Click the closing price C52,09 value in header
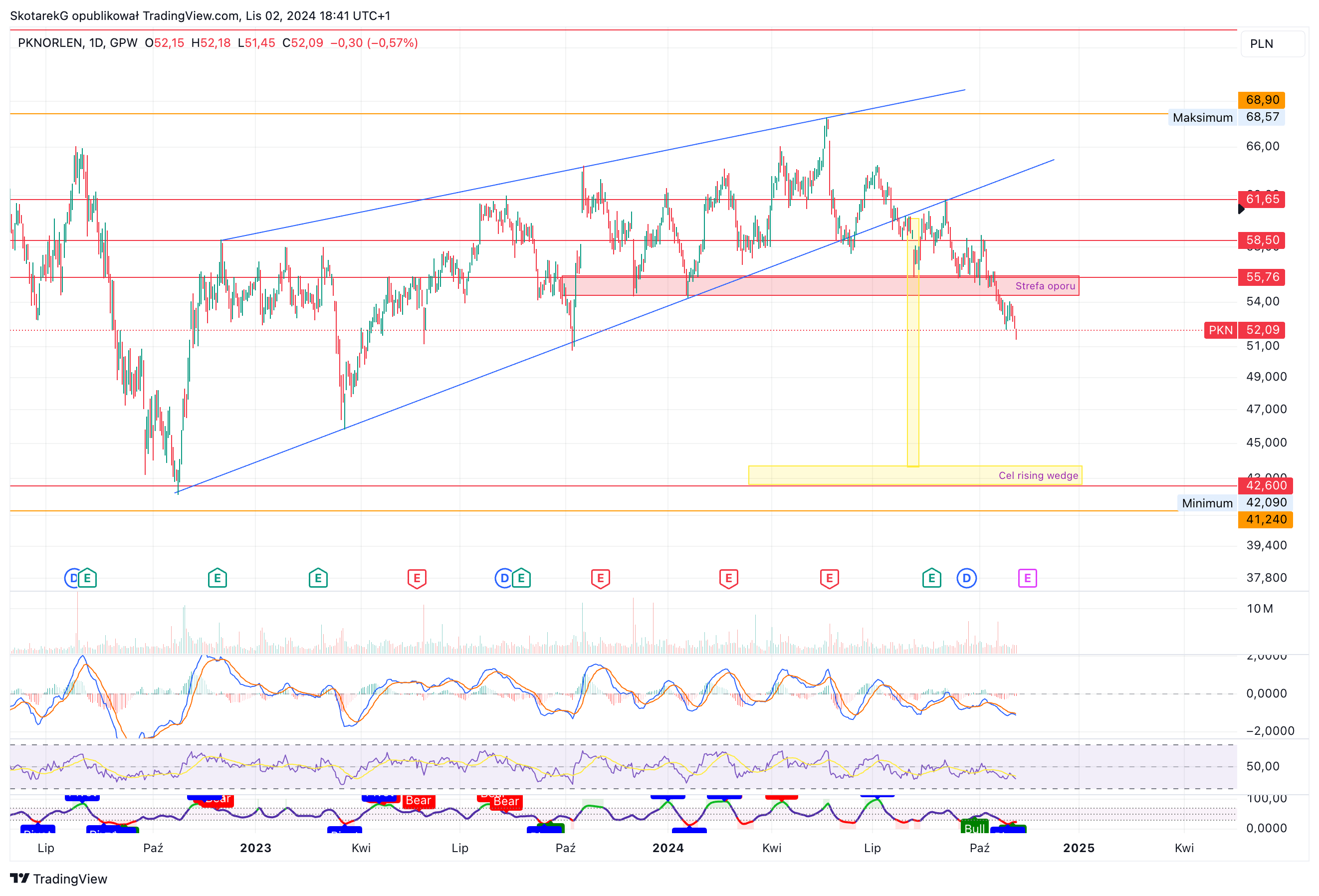 point(302,42)
